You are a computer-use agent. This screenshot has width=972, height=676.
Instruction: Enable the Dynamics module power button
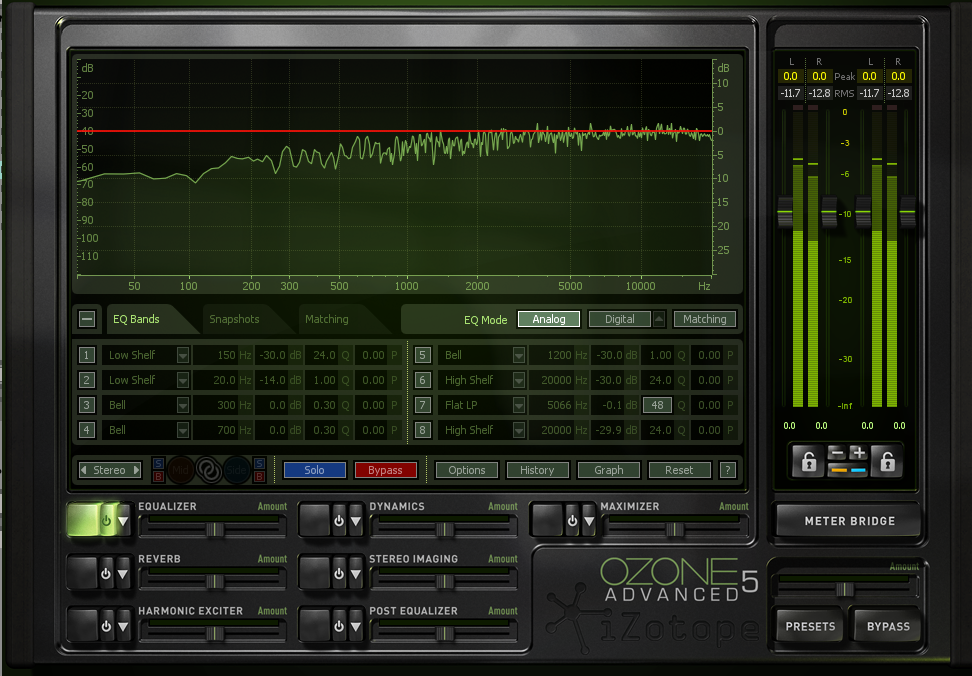(x=338, y=521)
